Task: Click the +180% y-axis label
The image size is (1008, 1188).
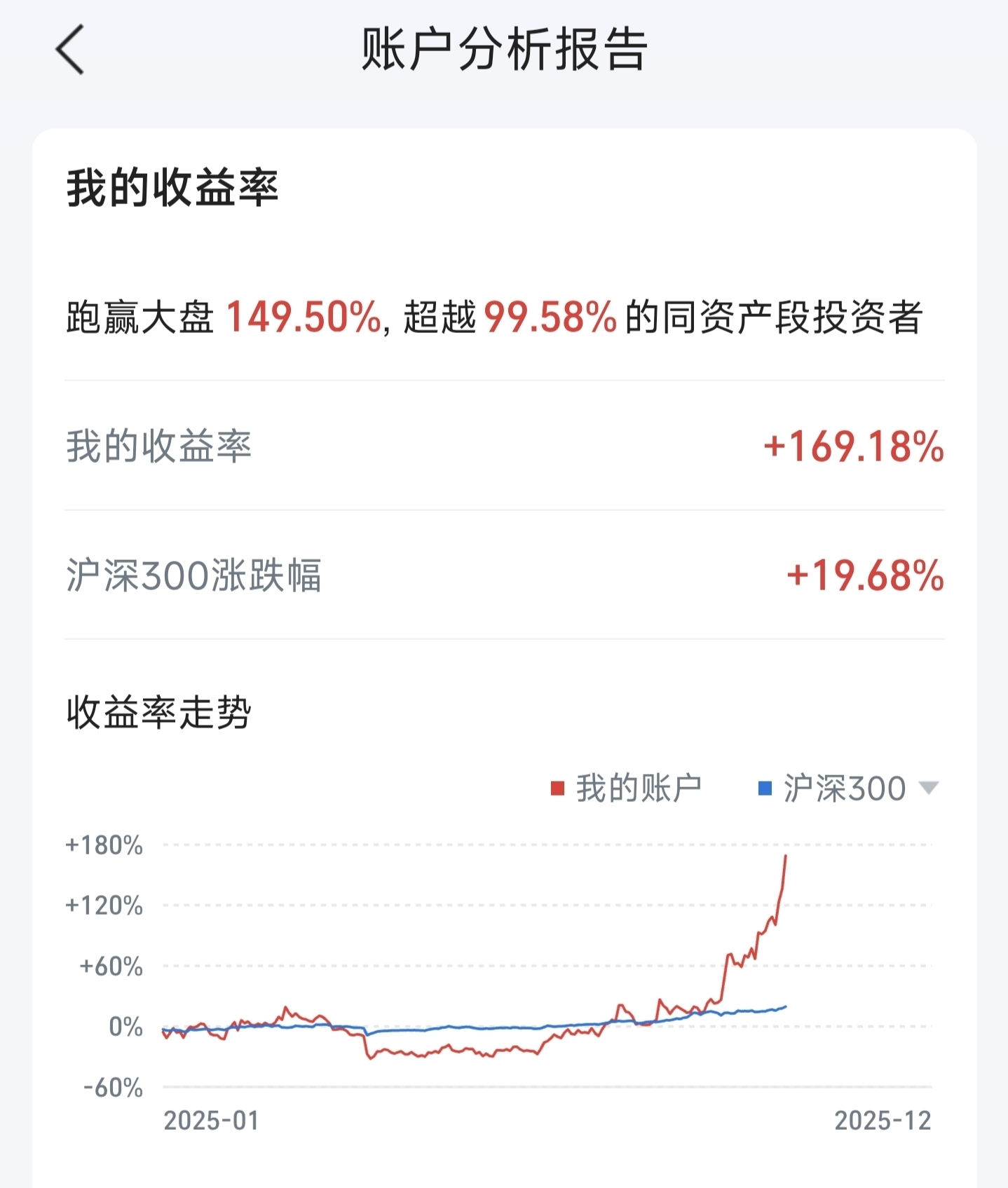Action: click(x=104, y=845)
